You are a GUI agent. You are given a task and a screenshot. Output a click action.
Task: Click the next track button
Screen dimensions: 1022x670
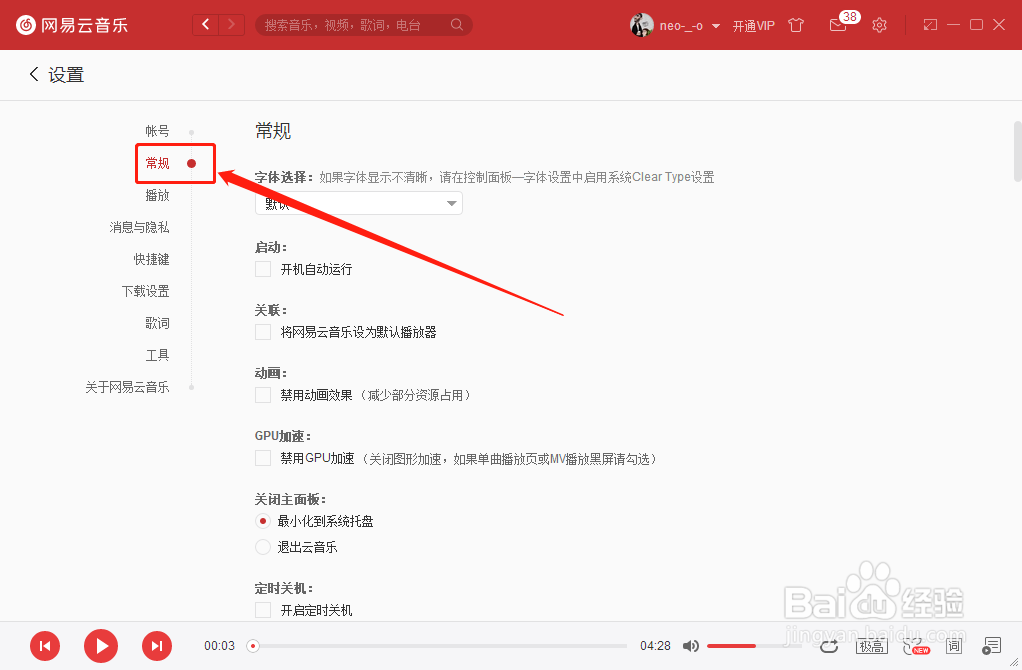tap(157, 646)
